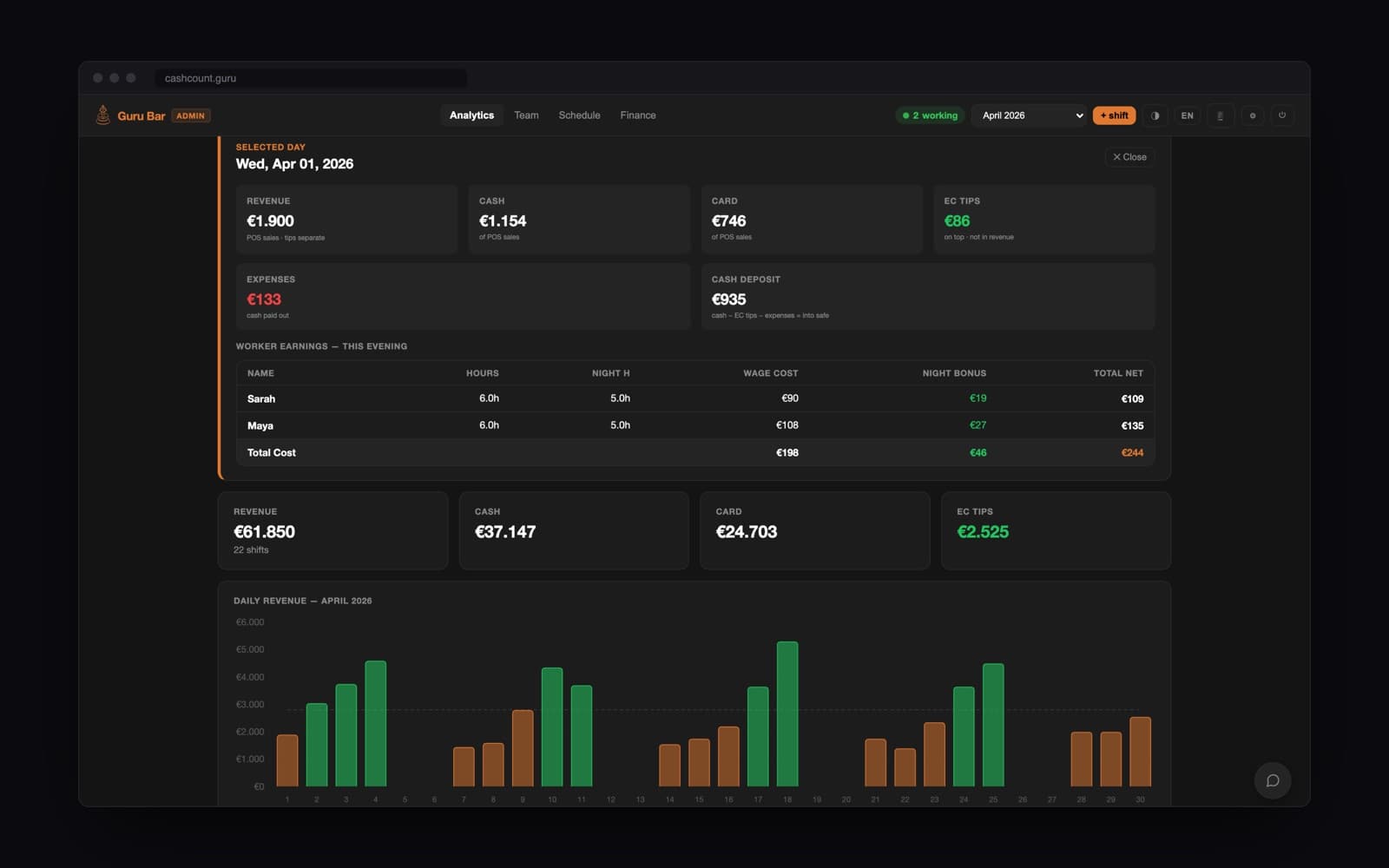
Task: Select the green bar for day 4
Action: (x=375, y=724)
